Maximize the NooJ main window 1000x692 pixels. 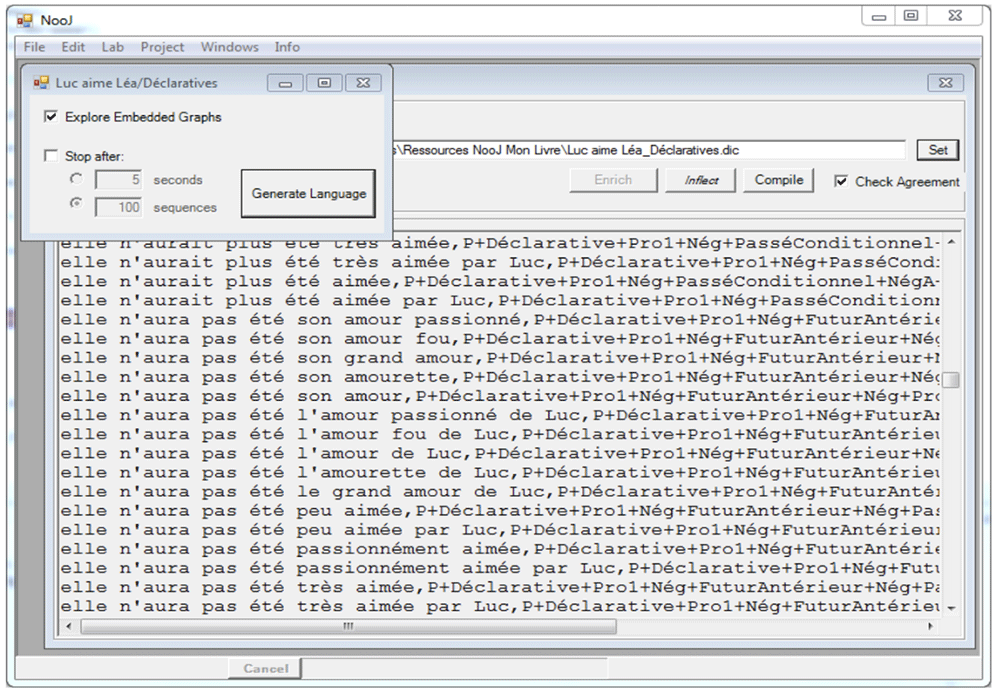911,17
